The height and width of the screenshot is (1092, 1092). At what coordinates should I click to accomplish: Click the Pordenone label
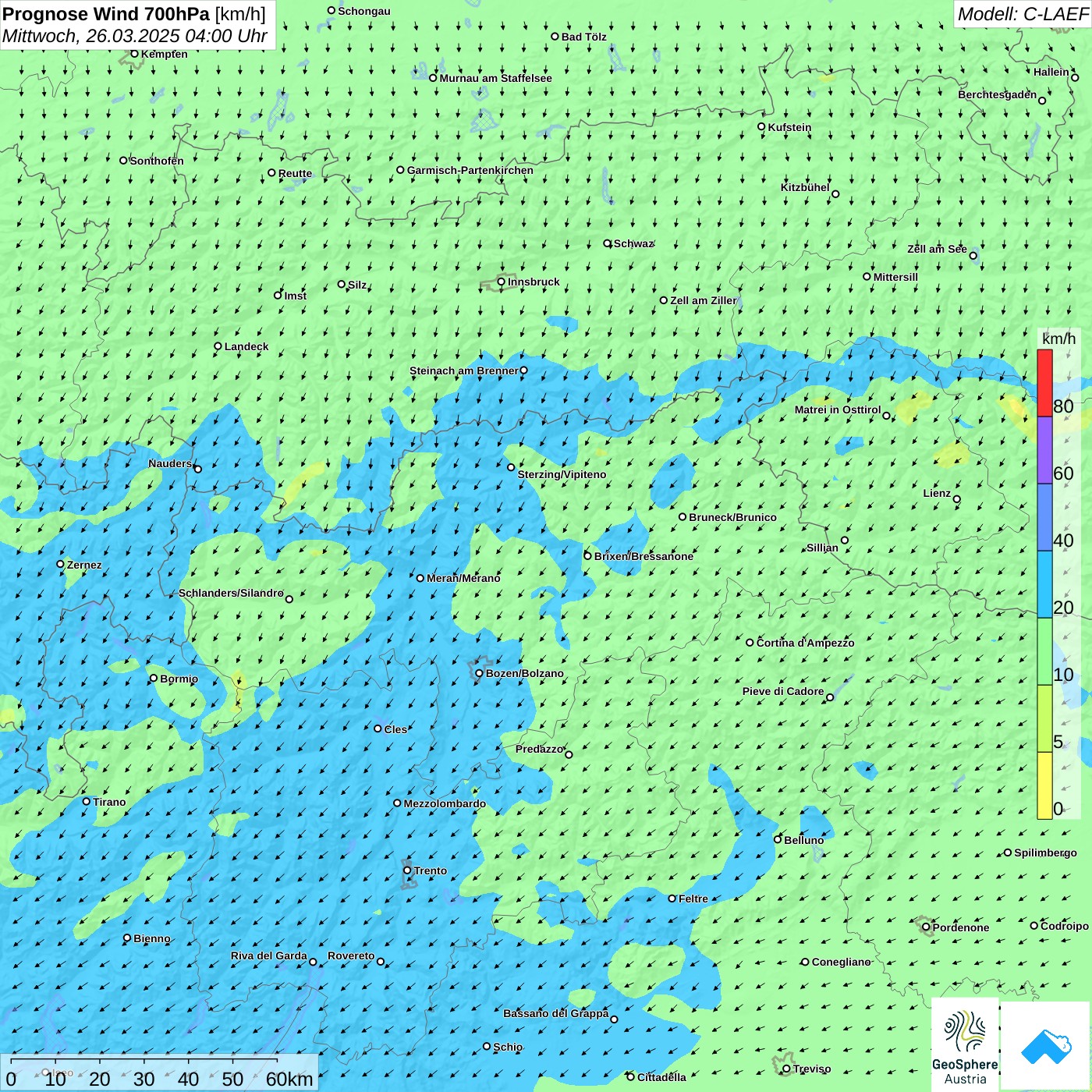point(961,927)
